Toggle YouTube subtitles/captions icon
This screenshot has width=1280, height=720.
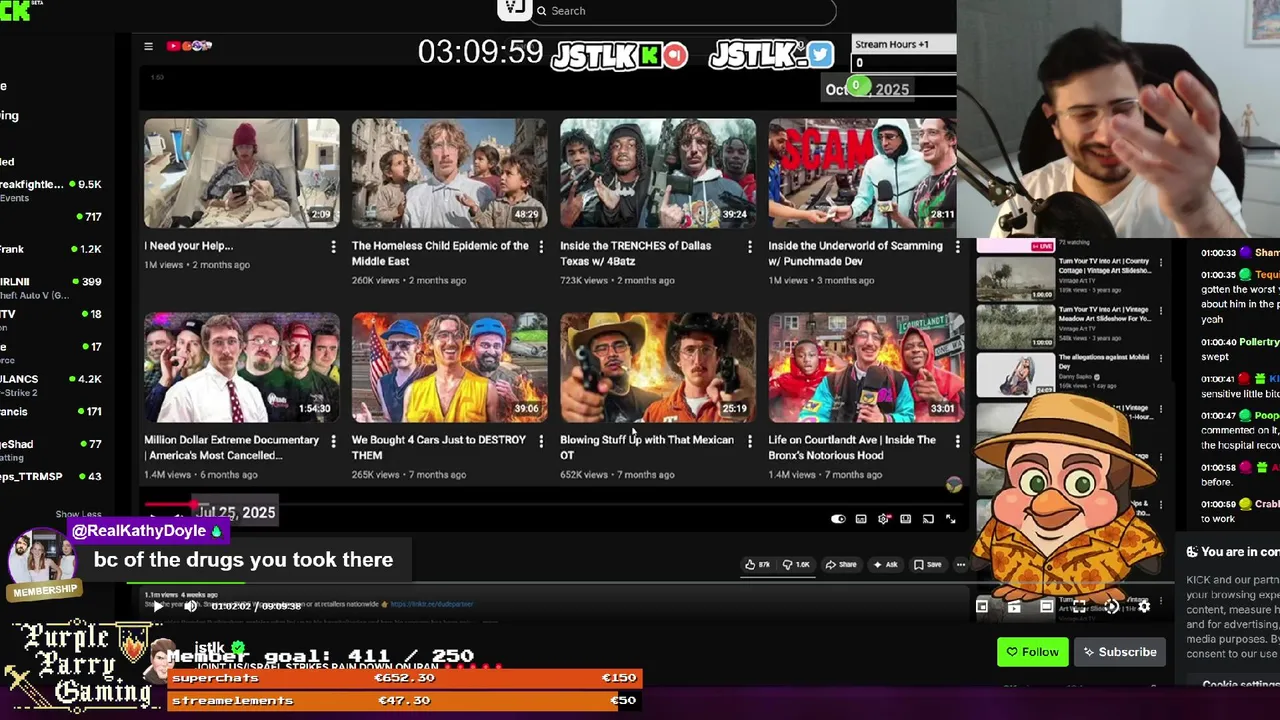pos(861,519)
